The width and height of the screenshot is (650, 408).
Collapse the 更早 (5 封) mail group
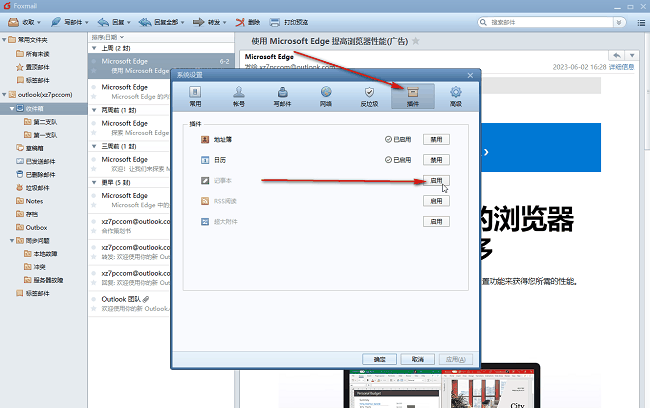point(94,182)
